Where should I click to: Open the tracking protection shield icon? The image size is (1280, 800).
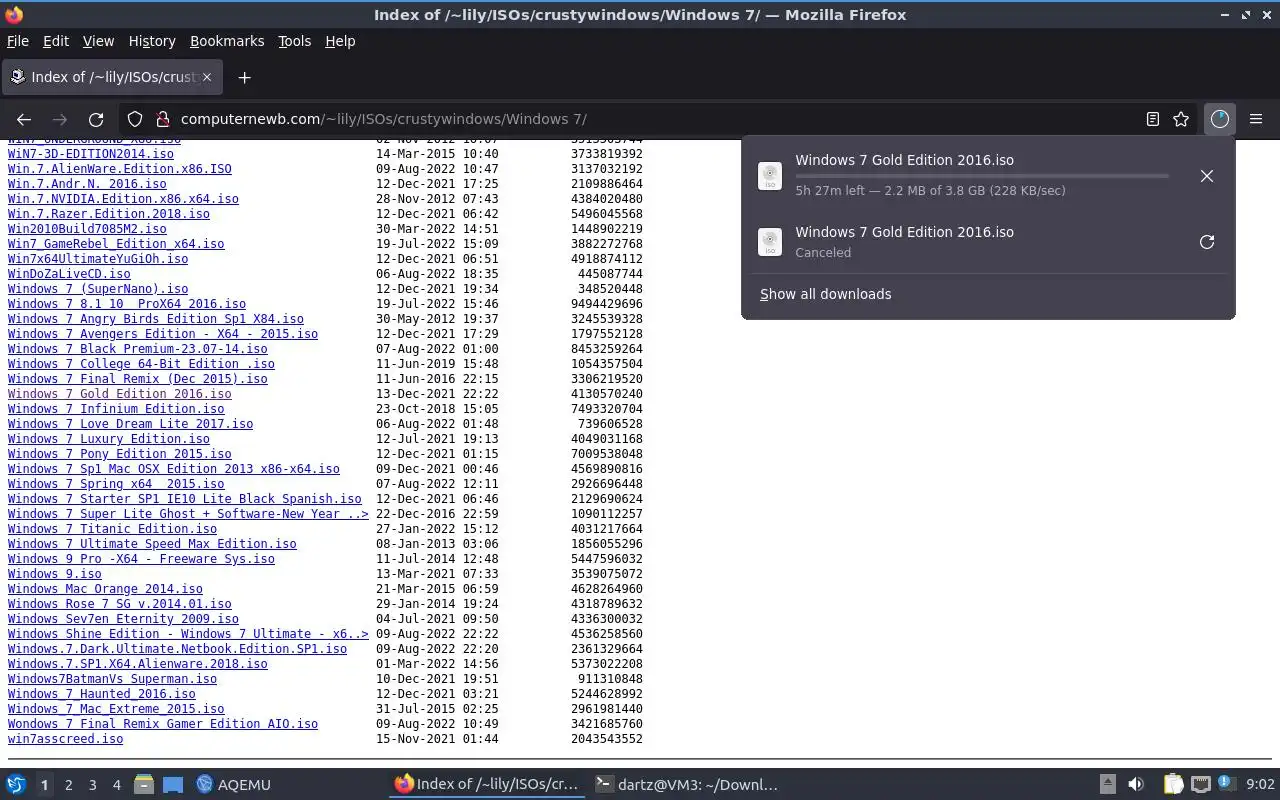coord(135,119)
